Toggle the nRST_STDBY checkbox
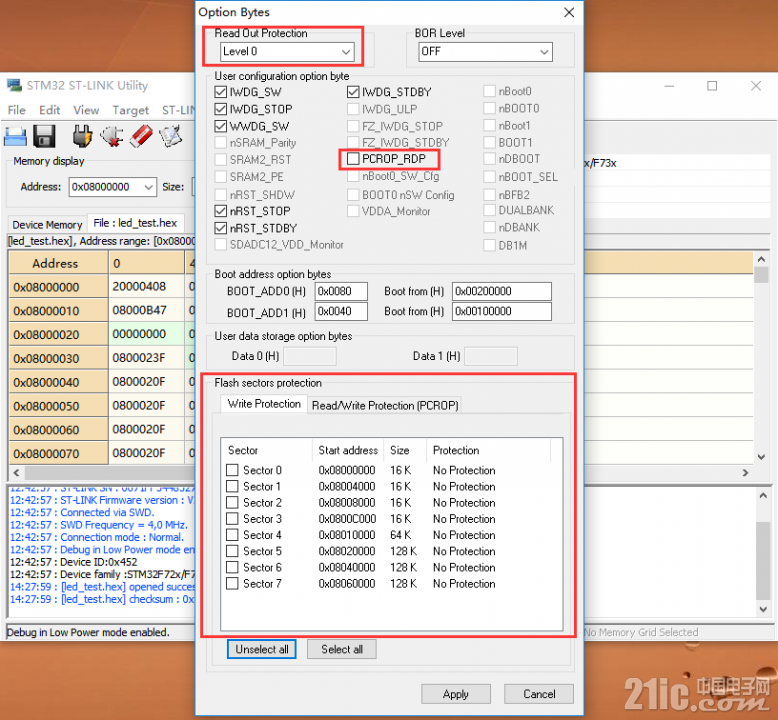 point(220,228)
